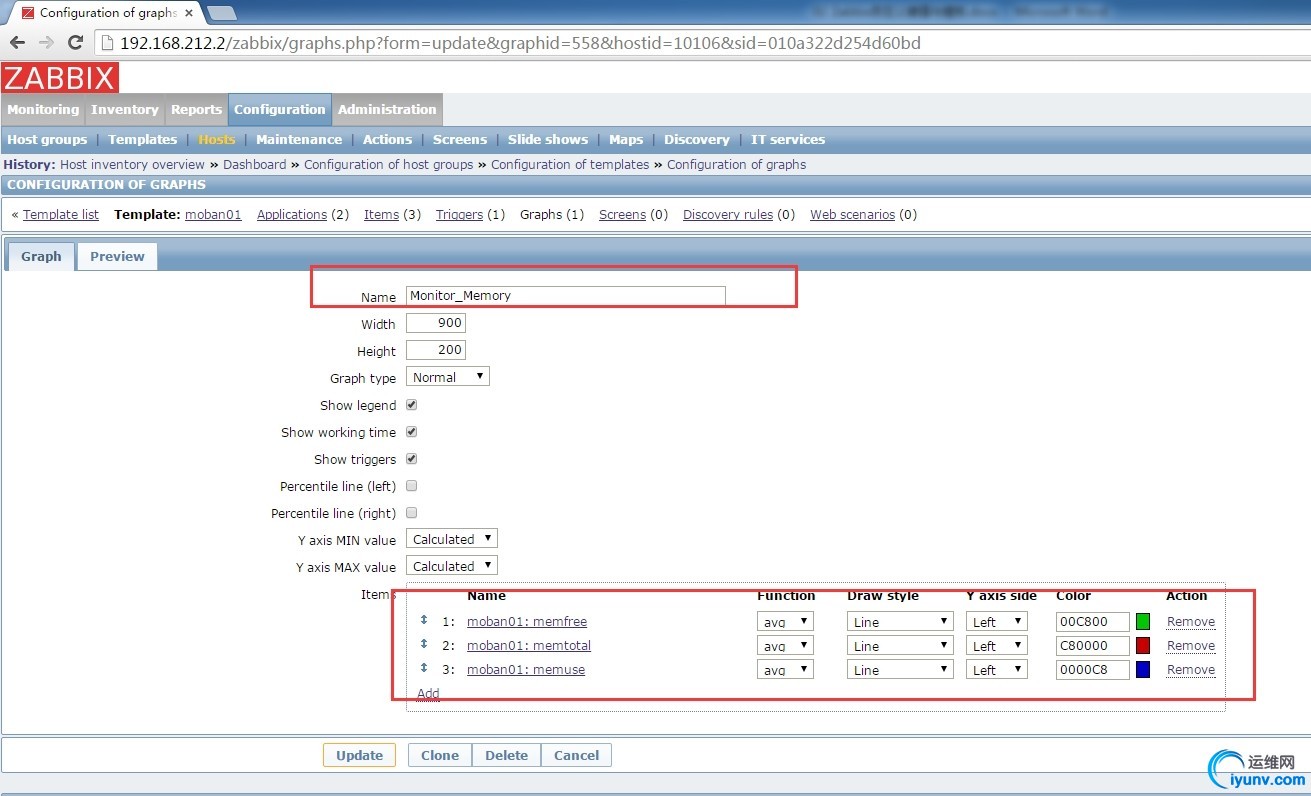Open Draw style dropdown for memuse
The height and width of the screenshot is (796, 1311).
(900, 669)
